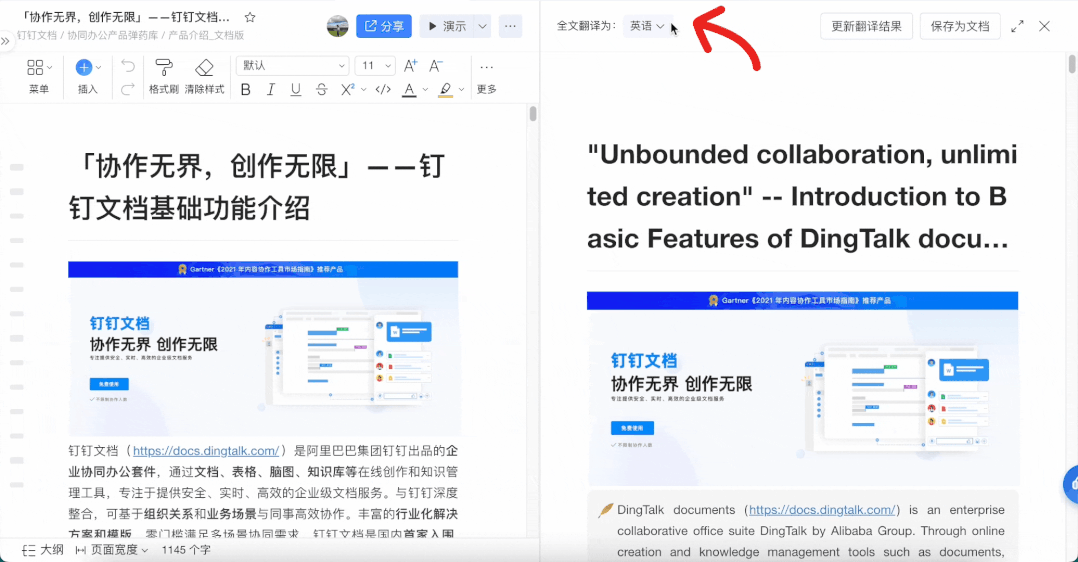Click the format painter (格式刷) icon
Viewport: 1078px width, 562px height.
click(x=164, y=68)
